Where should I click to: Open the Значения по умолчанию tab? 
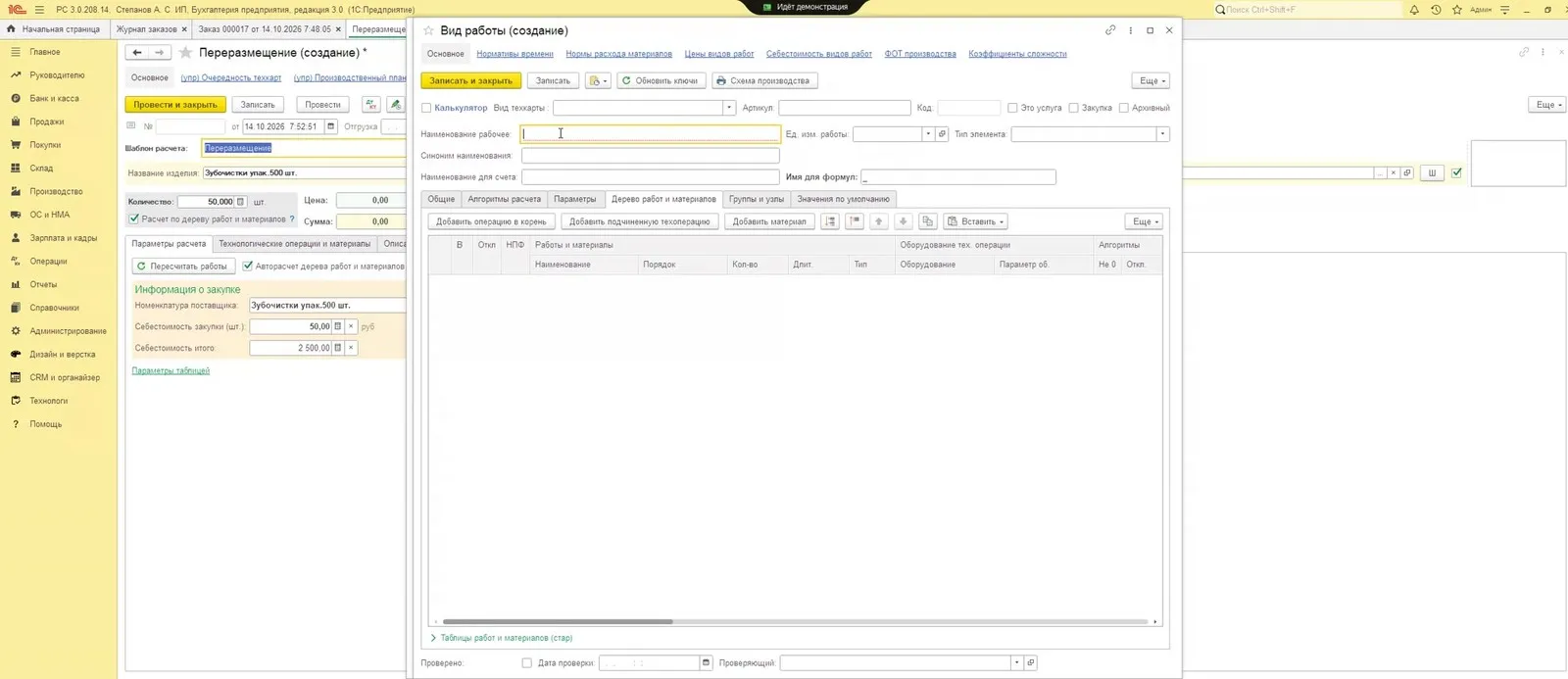(x=843, y=199)
